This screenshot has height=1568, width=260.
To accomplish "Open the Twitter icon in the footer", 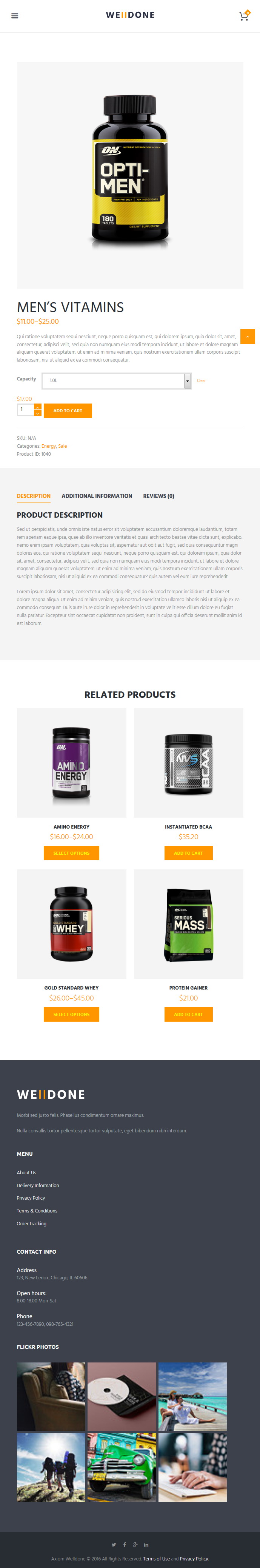I will (x=114, y=1545).
